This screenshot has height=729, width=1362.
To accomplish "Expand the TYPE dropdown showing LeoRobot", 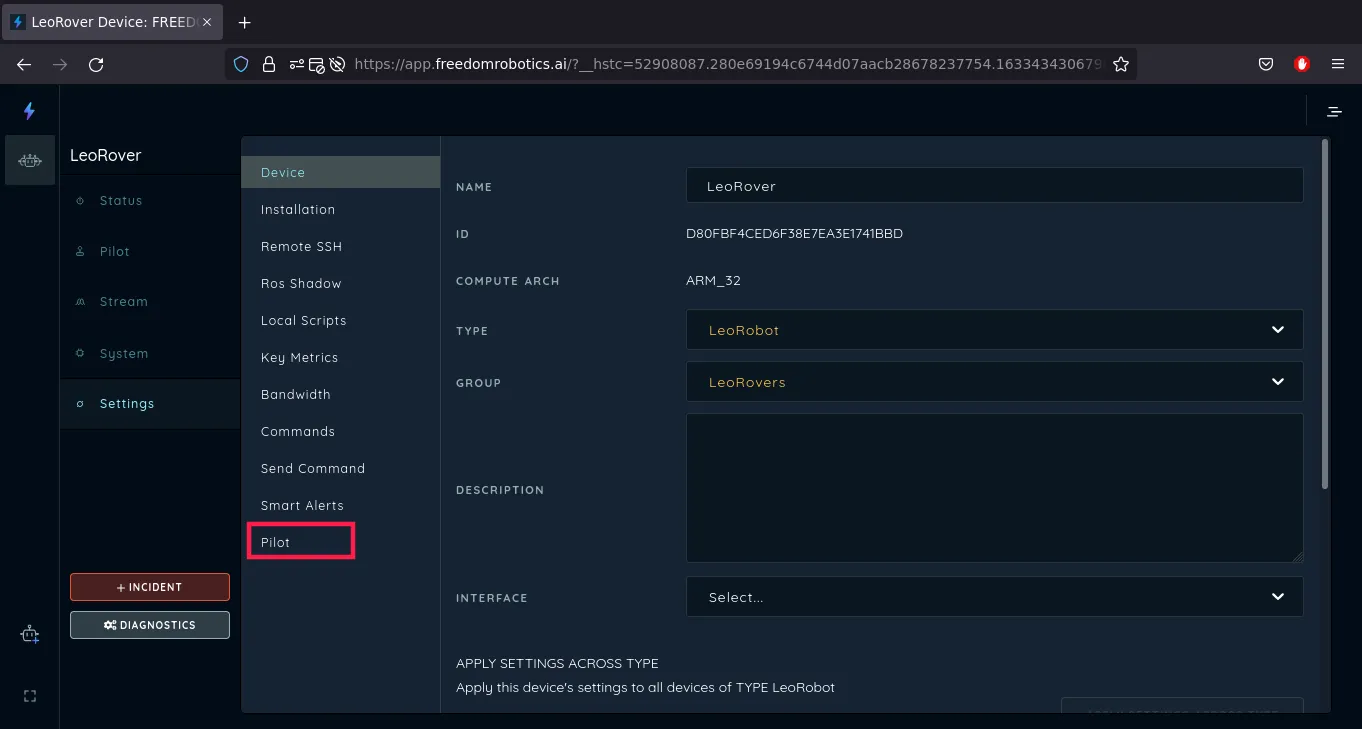I will [994, 330].
